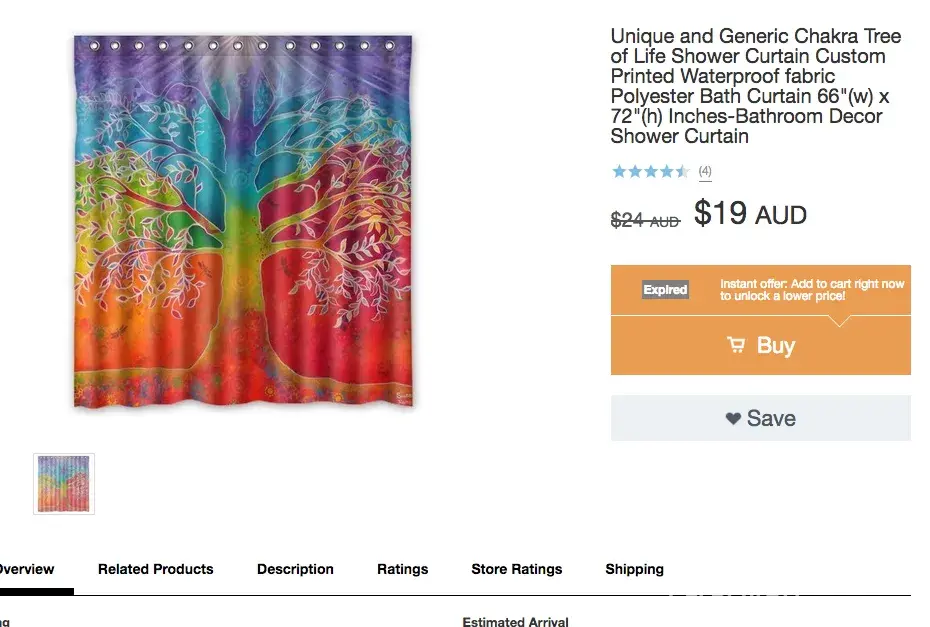Open the Store Ratings tab
930x627 pixels.
517,569
